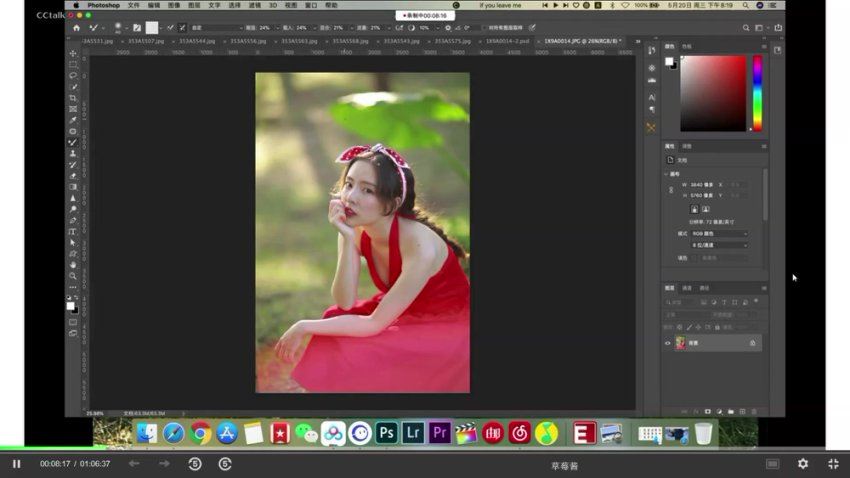Open the smoothing options gear icon
This screenshot has height=478, width=850.
[x=448, y=28]
